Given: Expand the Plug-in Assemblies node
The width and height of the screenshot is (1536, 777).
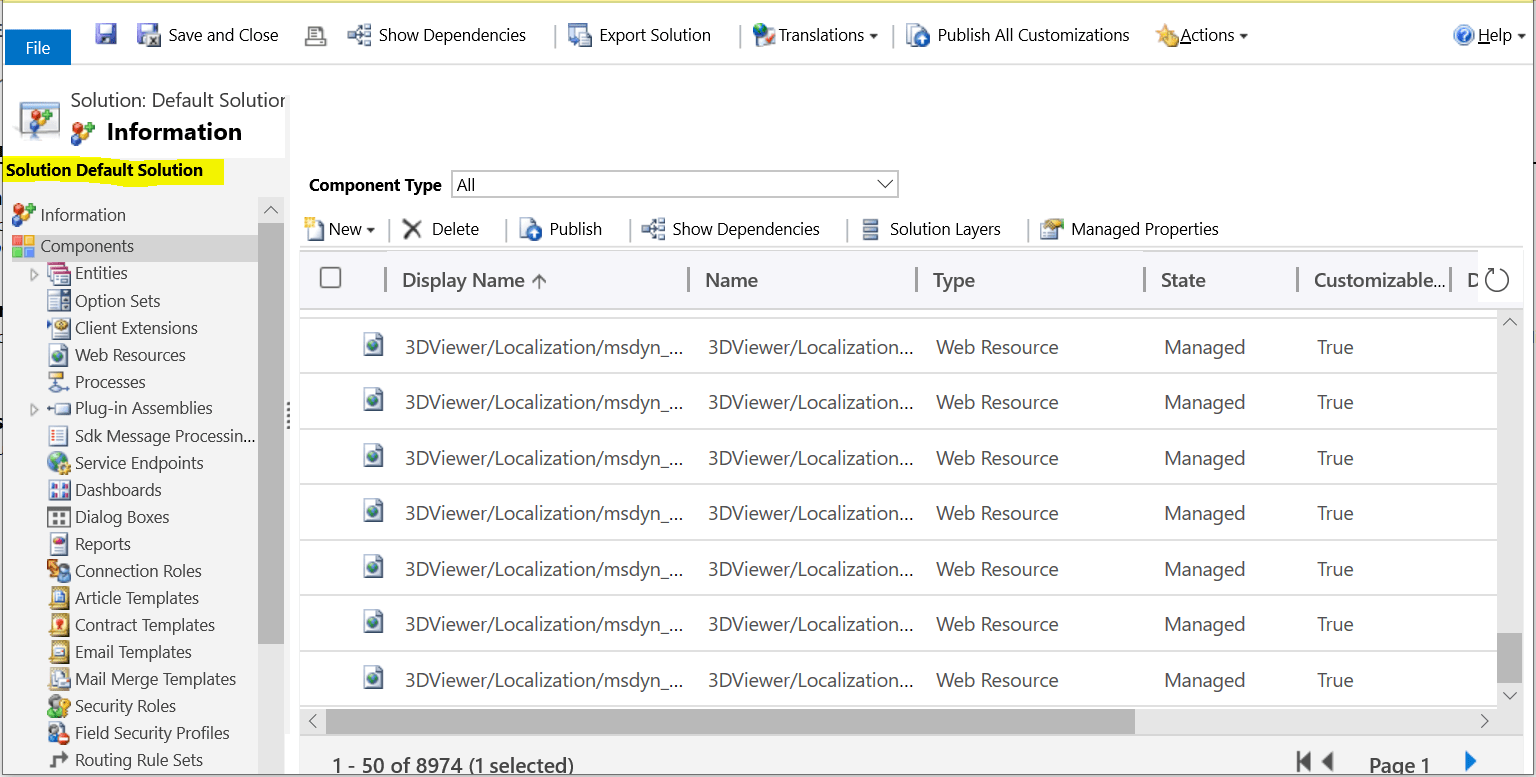Looking at the screenshot, I should pos(34,409).
